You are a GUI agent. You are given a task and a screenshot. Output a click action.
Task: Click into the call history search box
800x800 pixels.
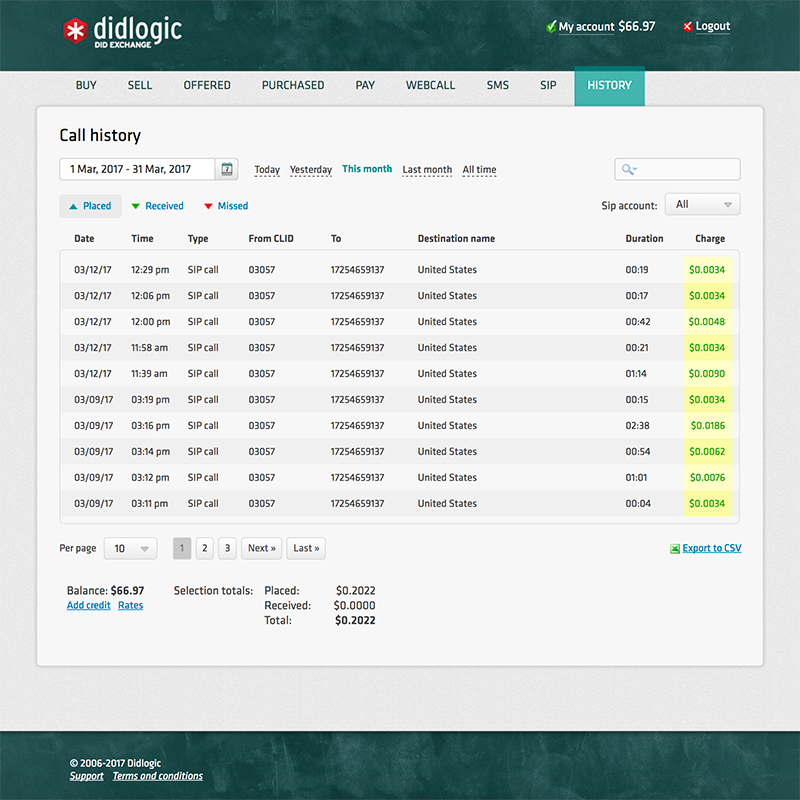pyautogui.click(x=678, y=169)
